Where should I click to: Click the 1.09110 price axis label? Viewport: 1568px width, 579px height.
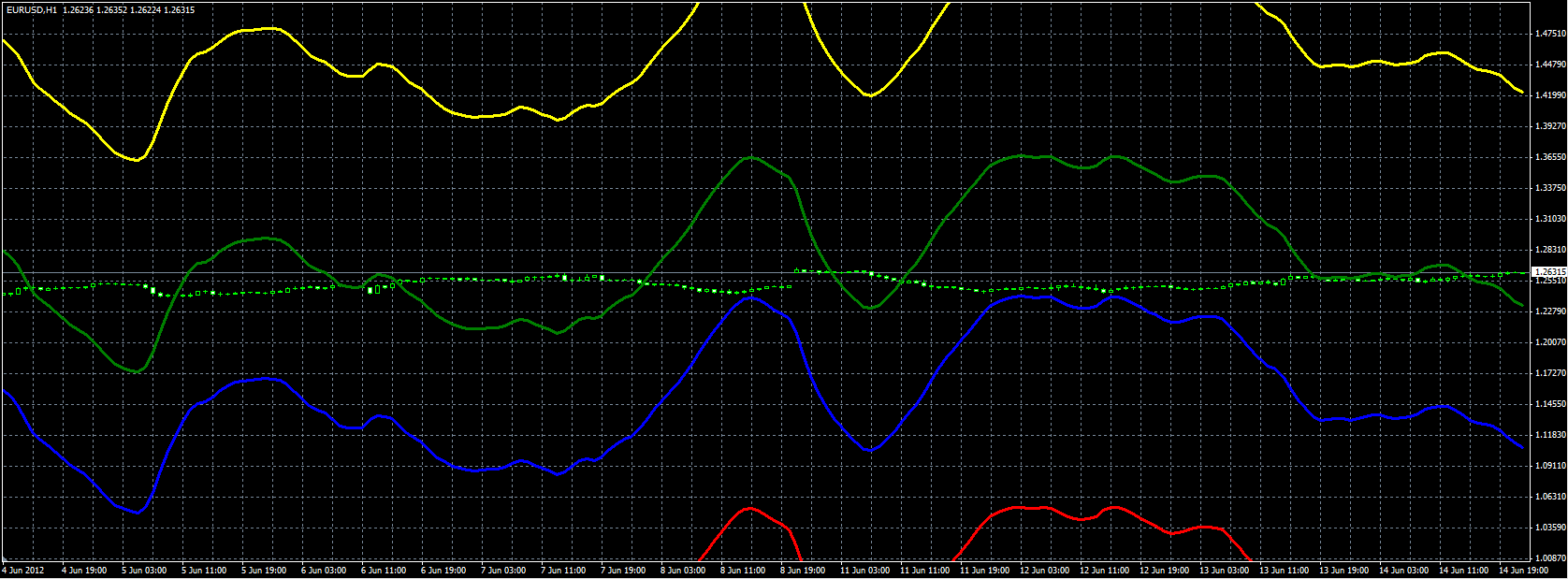1550,466
